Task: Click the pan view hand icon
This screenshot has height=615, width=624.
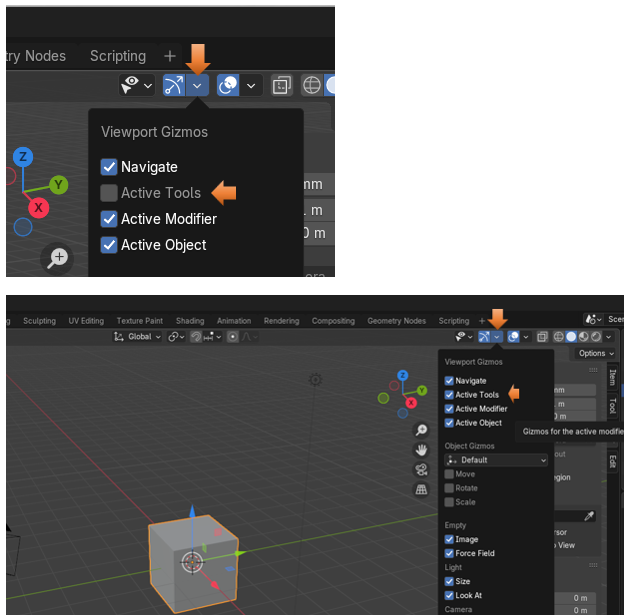Action: coord(421,450)
